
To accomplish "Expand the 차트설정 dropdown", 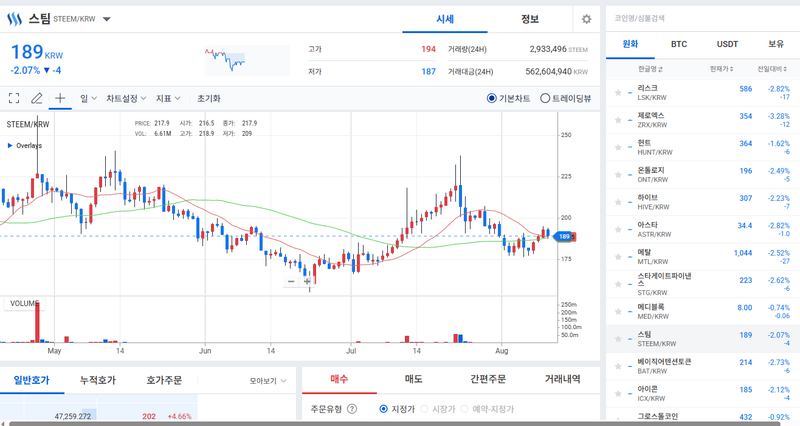I will 126,98.
